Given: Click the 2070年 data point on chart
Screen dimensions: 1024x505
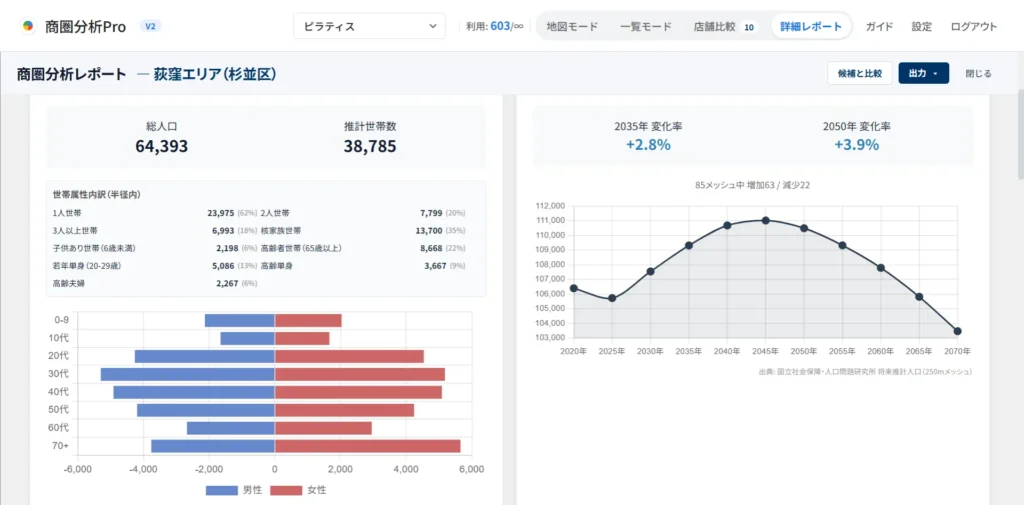Looking at the screenshot, I should click(x=957, y=331).
